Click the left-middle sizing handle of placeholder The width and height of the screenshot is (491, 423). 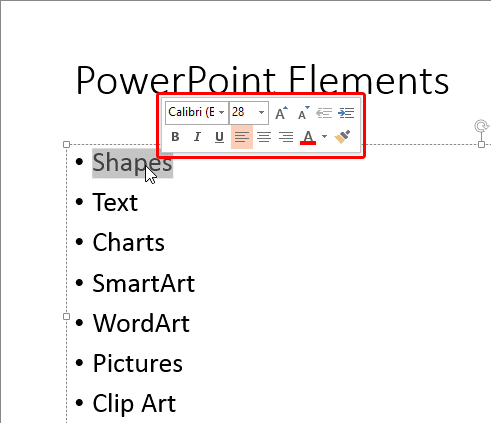(x=66, y=316)
